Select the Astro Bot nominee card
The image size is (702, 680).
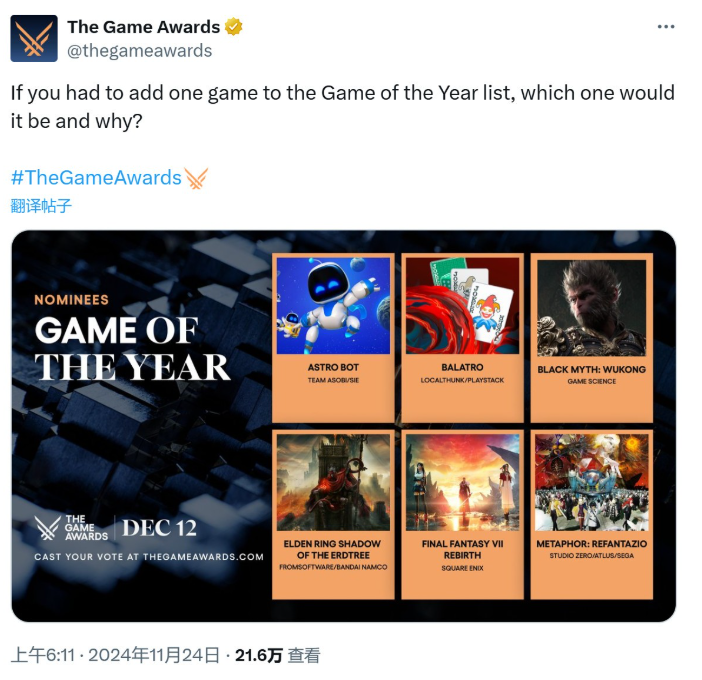[x=333, y=338]
